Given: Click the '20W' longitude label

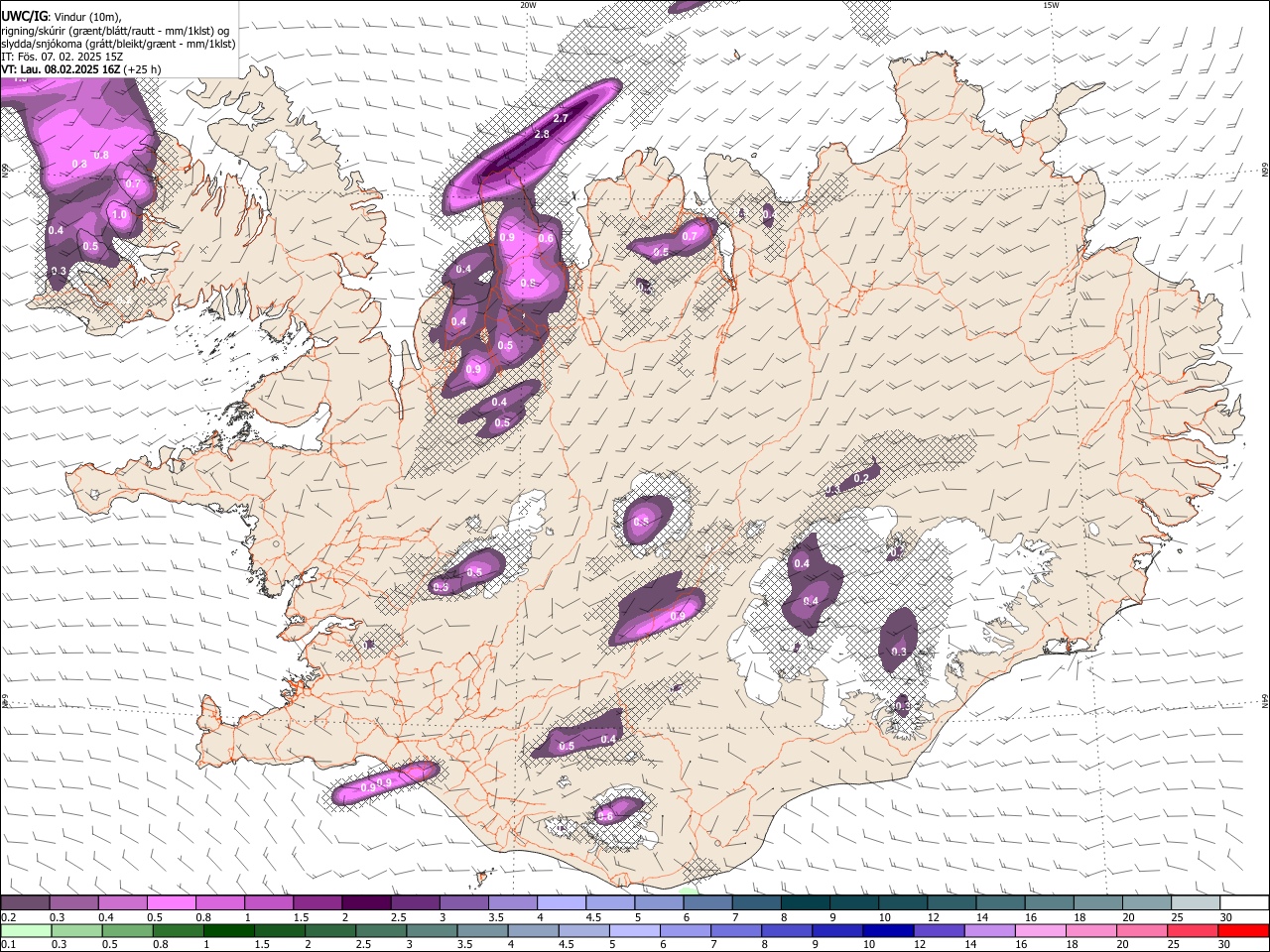Looking at the screenshot, I should click(x=528, y=5).
